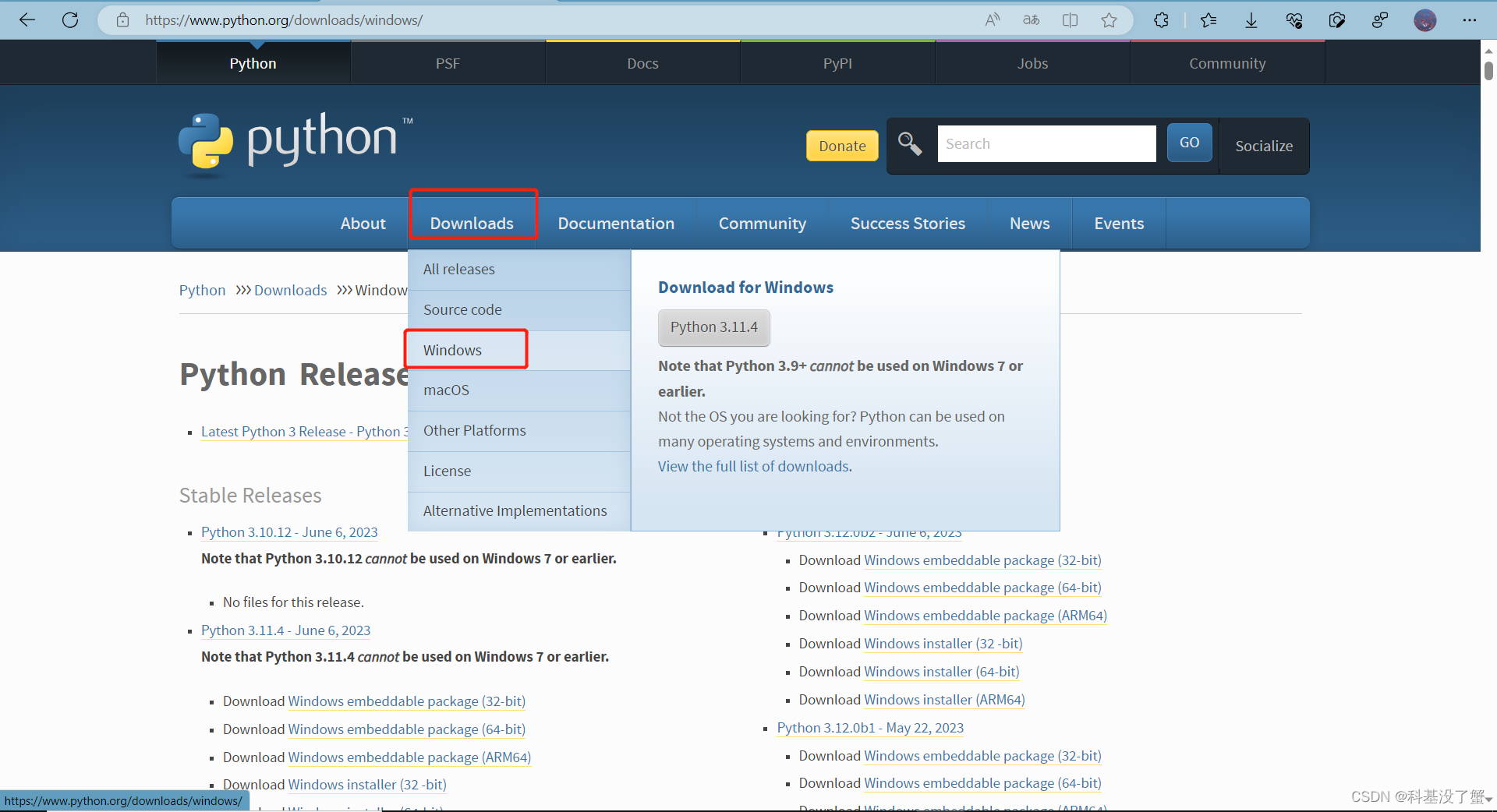Select Other Platforms in Downloads menu
The width and height of the screenshot is (1497, 812).
coord(519,431)
